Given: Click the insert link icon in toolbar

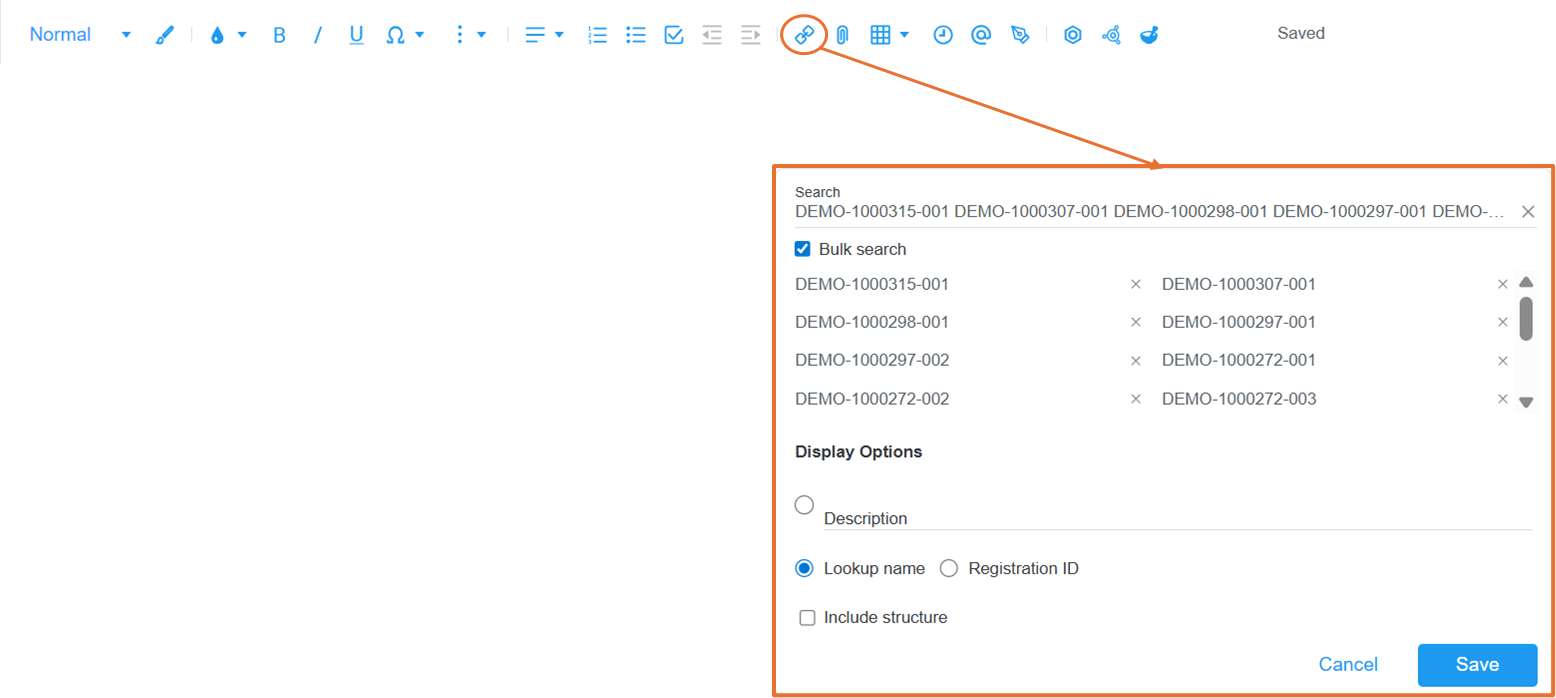Looking at the screenshot, I should click(x=804, y=35).
